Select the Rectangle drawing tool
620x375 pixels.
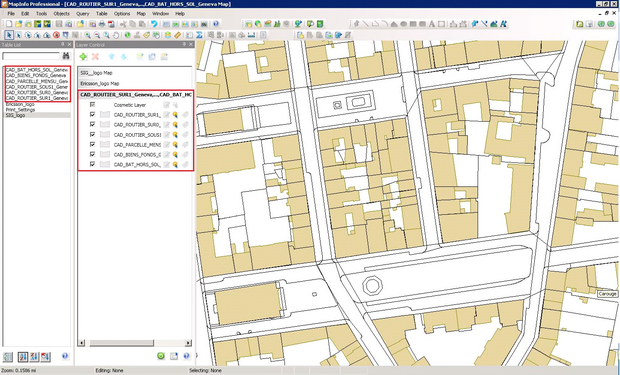click(413, 24)
